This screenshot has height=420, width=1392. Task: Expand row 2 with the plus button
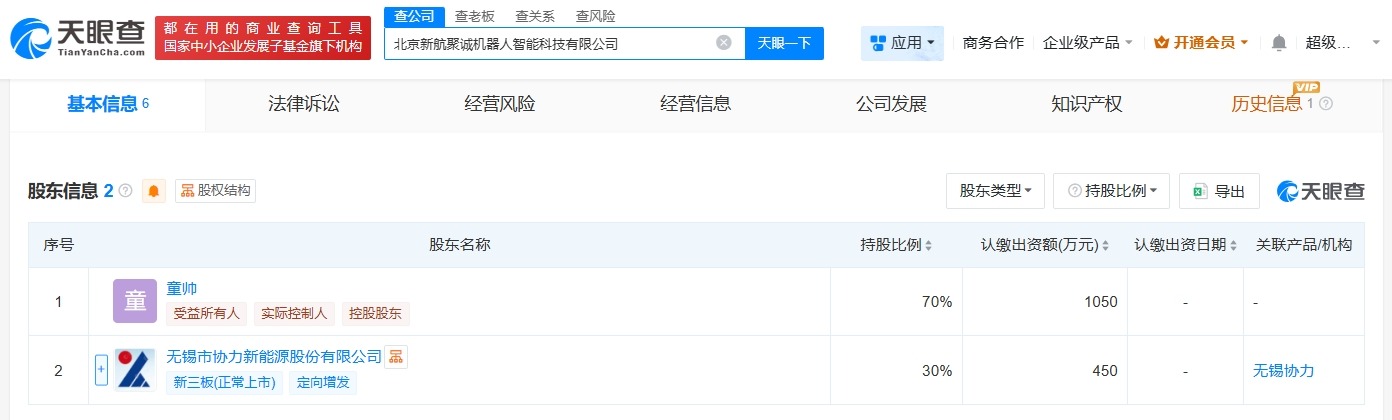(101, 370)
